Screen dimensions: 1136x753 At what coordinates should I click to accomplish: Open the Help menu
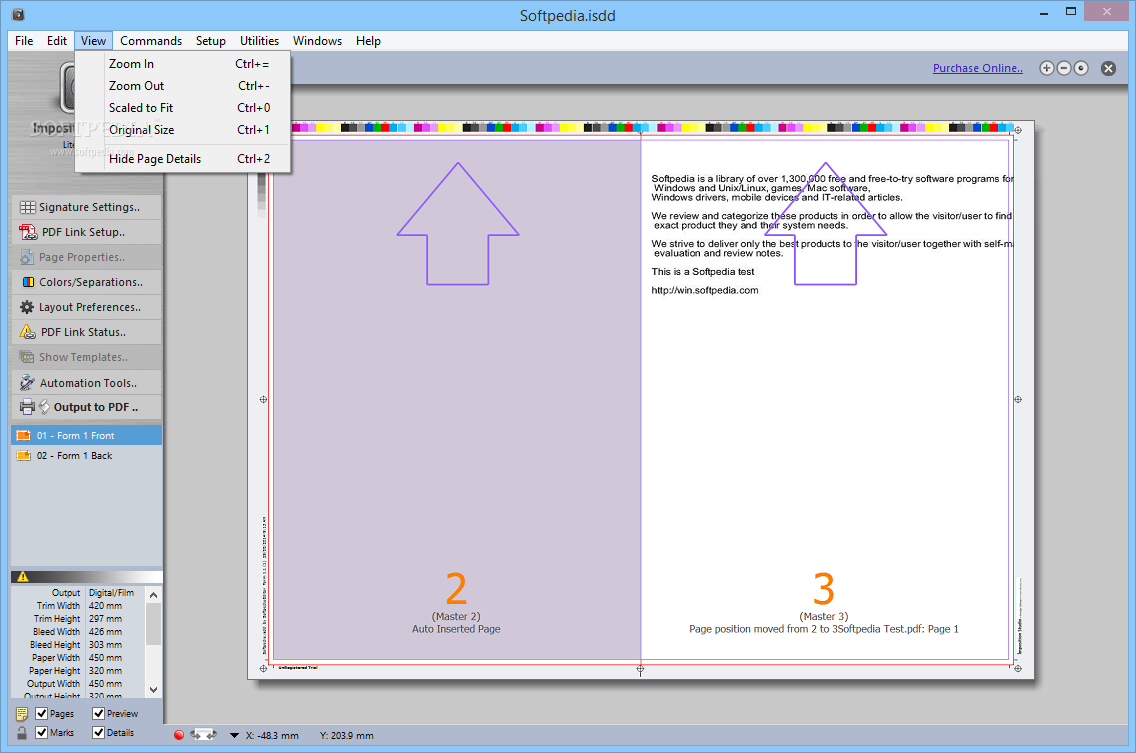tap(368, 41)
